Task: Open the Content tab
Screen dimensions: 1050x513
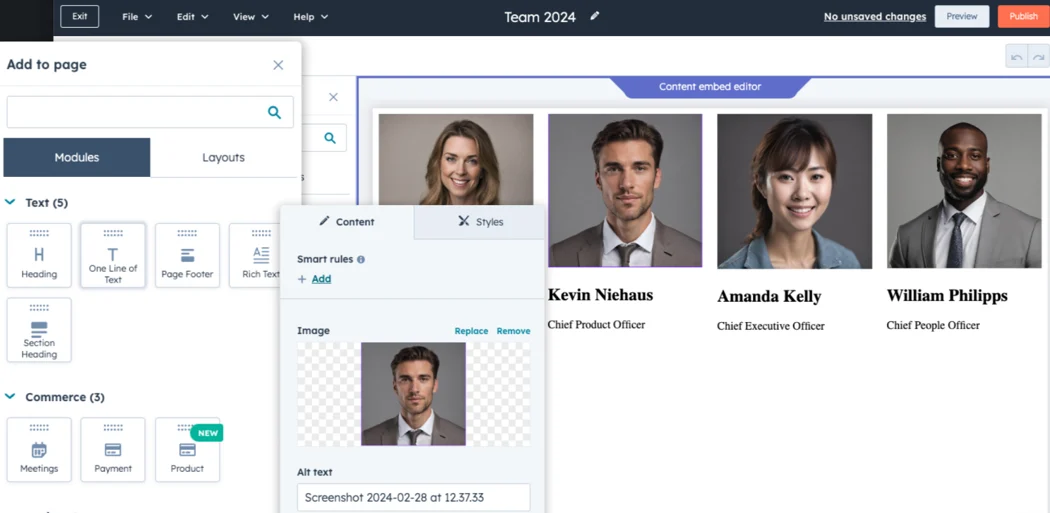Action: tap(347, 222)
